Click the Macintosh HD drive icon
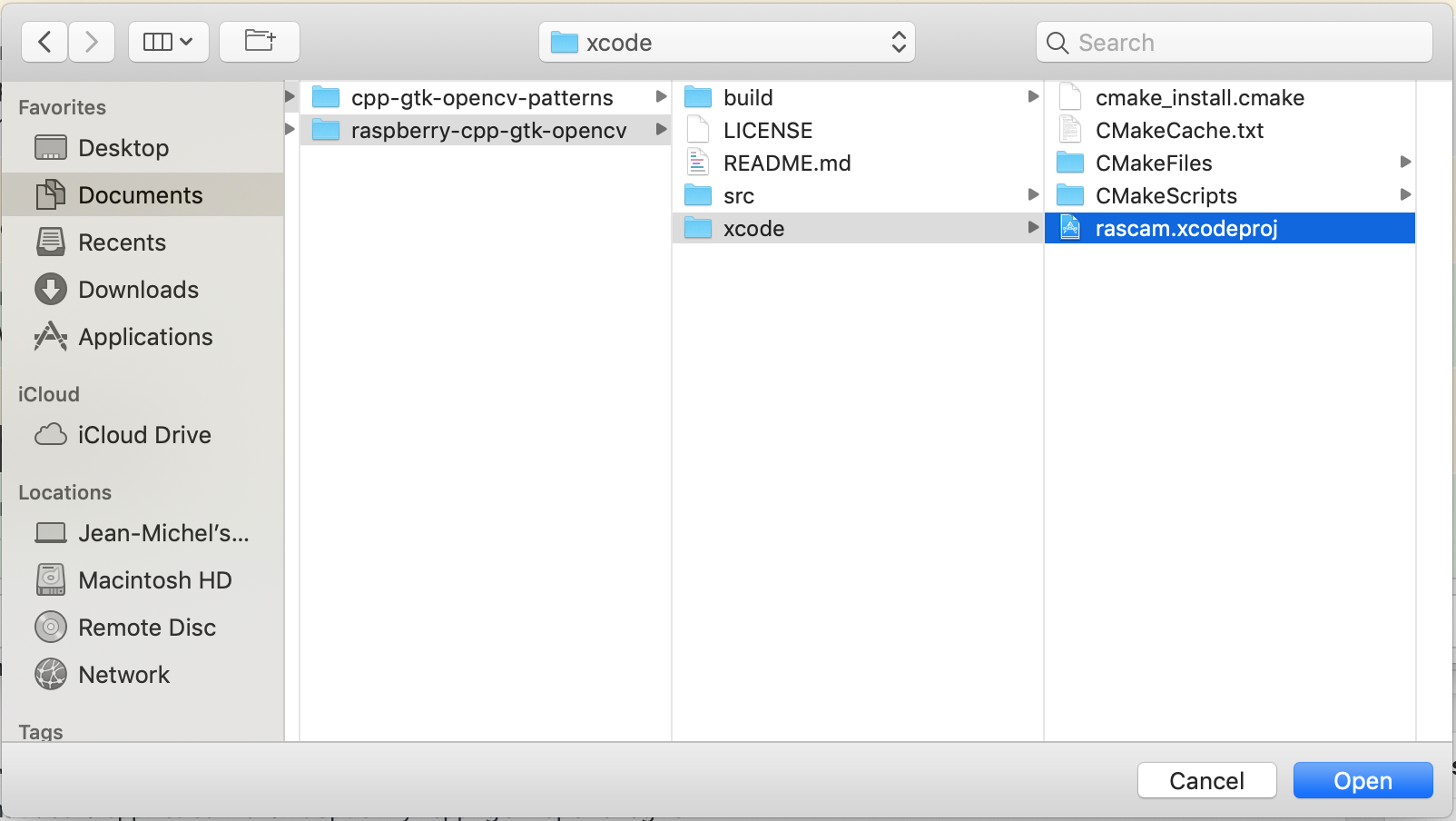This screenshot has width=1456, height=821. point(51,579)
